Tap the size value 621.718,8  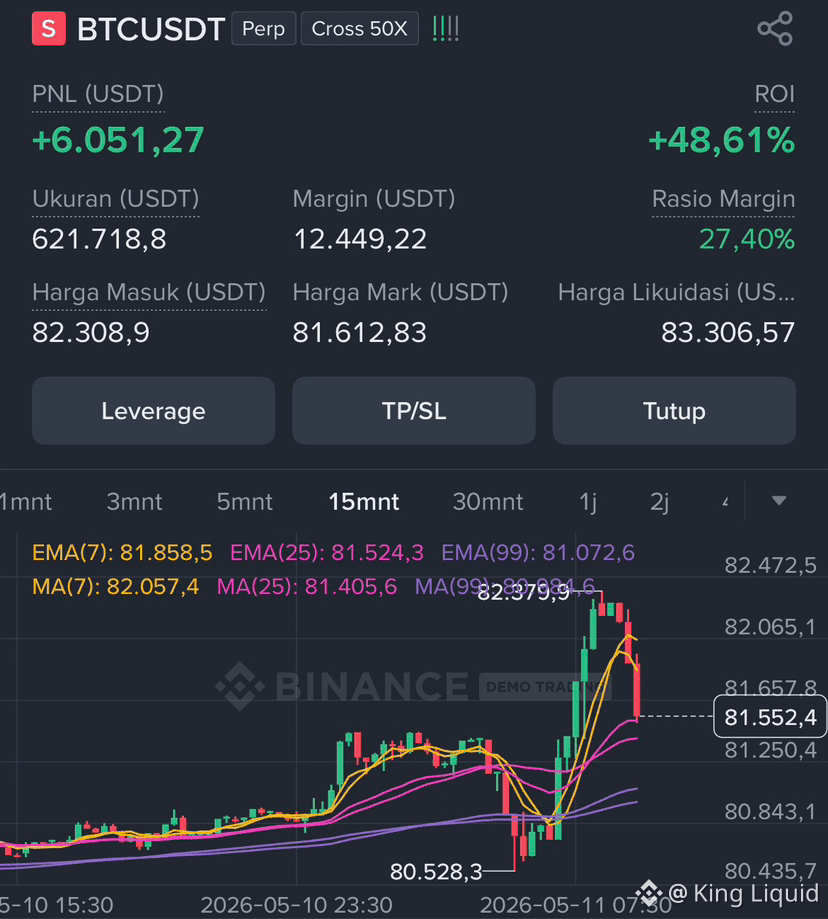pyautogui.click(x=99, y=239)
